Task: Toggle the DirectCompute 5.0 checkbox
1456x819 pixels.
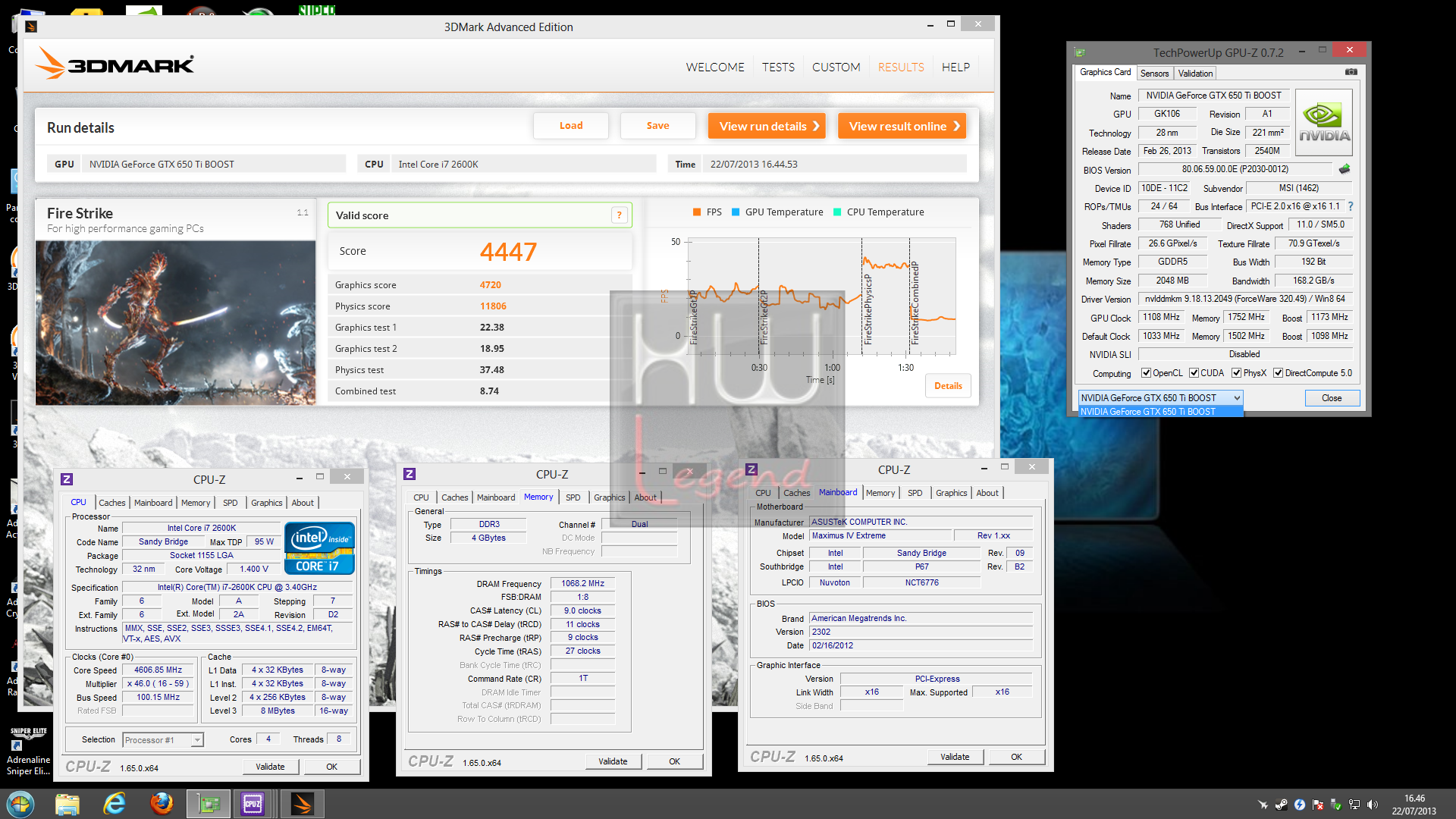Action: point(1278,373)
